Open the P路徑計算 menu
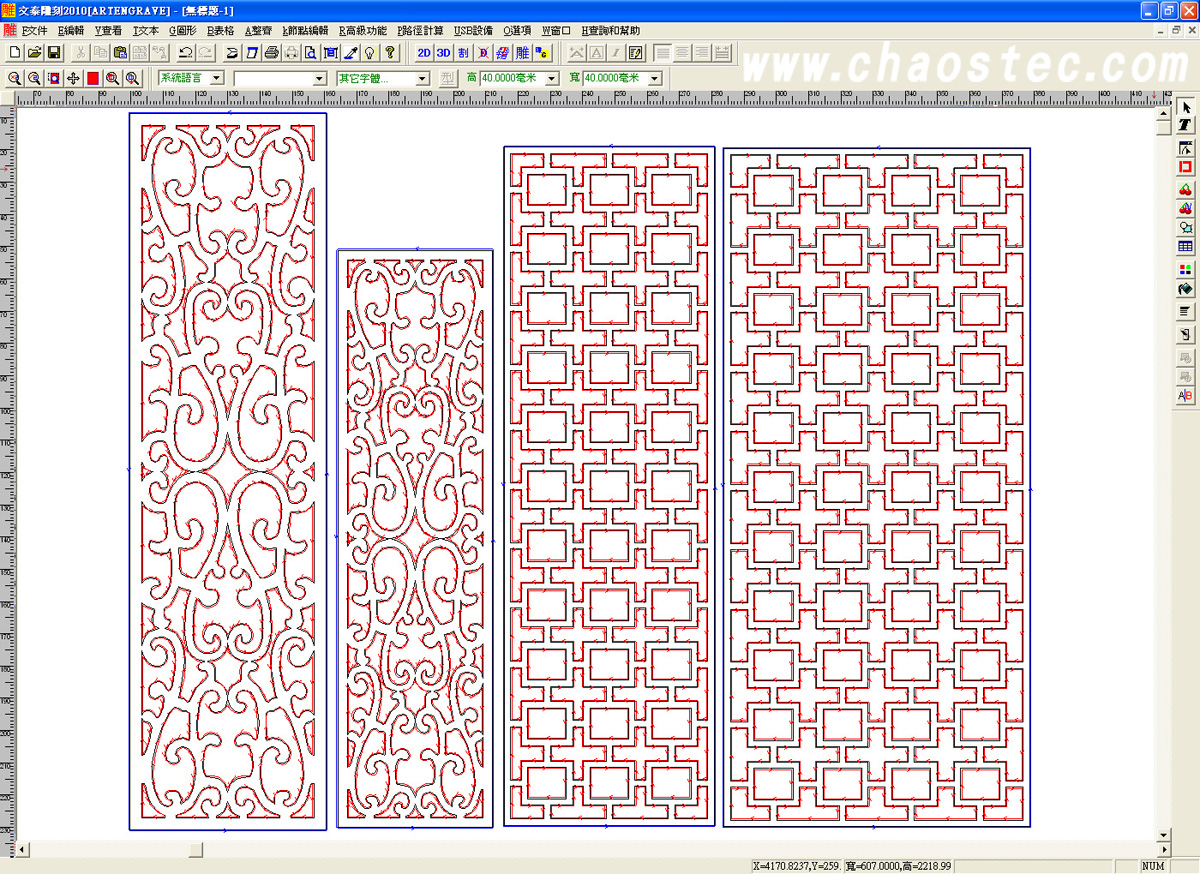1200x874 pixels. (420, 31)
